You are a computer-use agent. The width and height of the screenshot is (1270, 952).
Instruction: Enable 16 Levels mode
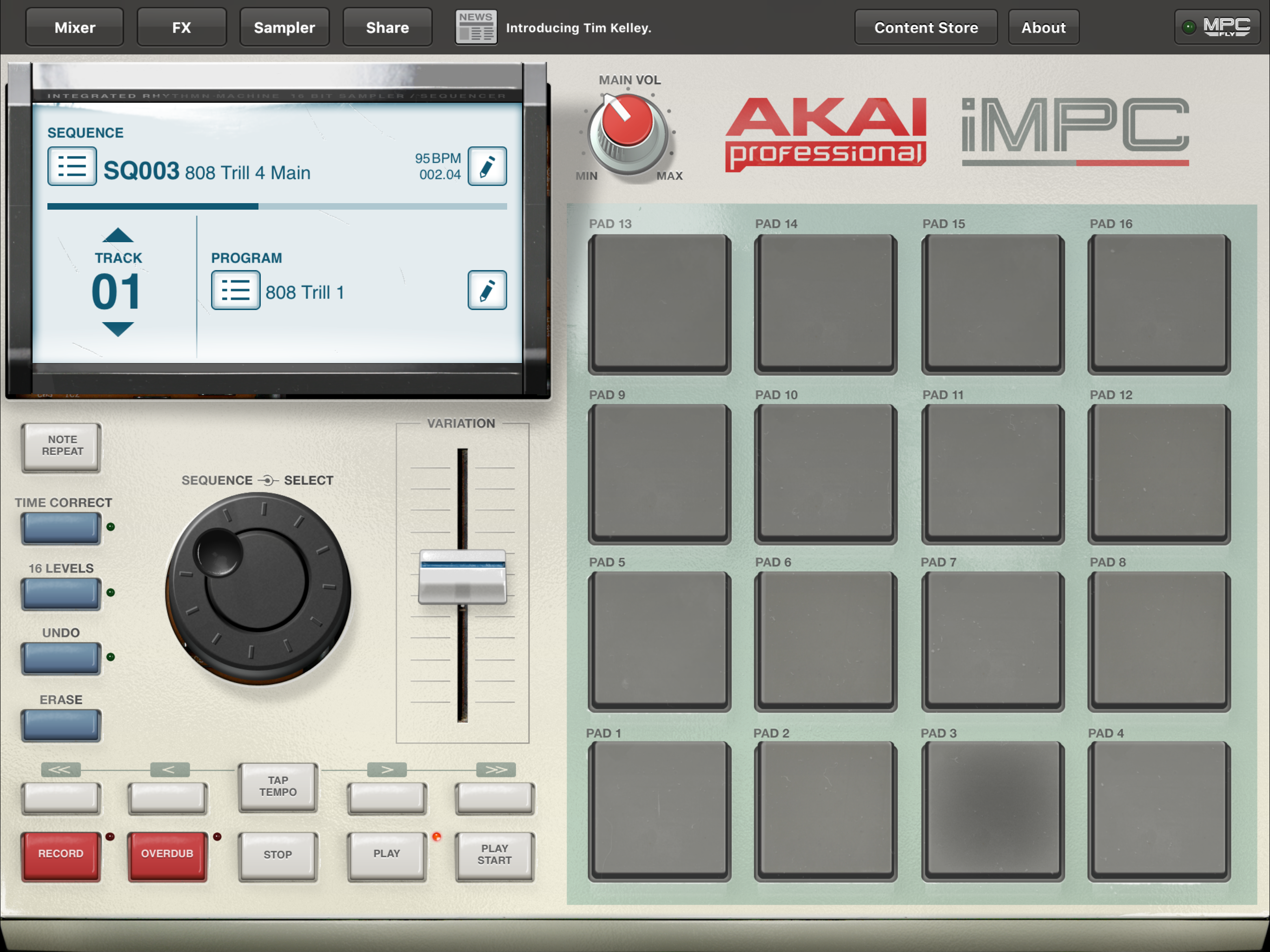tap(61, 594)
